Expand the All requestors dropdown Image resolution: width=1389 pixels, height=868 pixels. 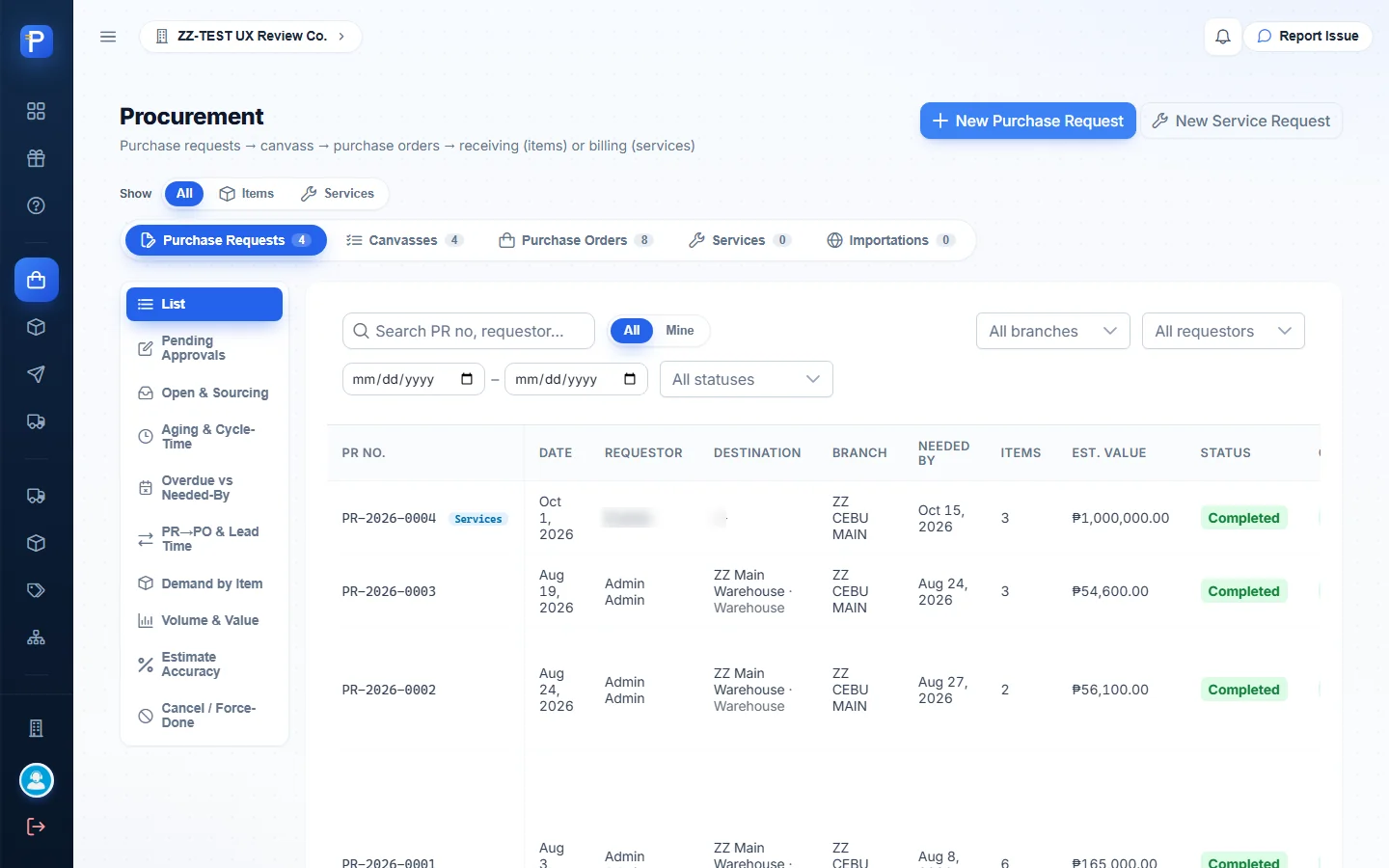[x=1223, y=331]
